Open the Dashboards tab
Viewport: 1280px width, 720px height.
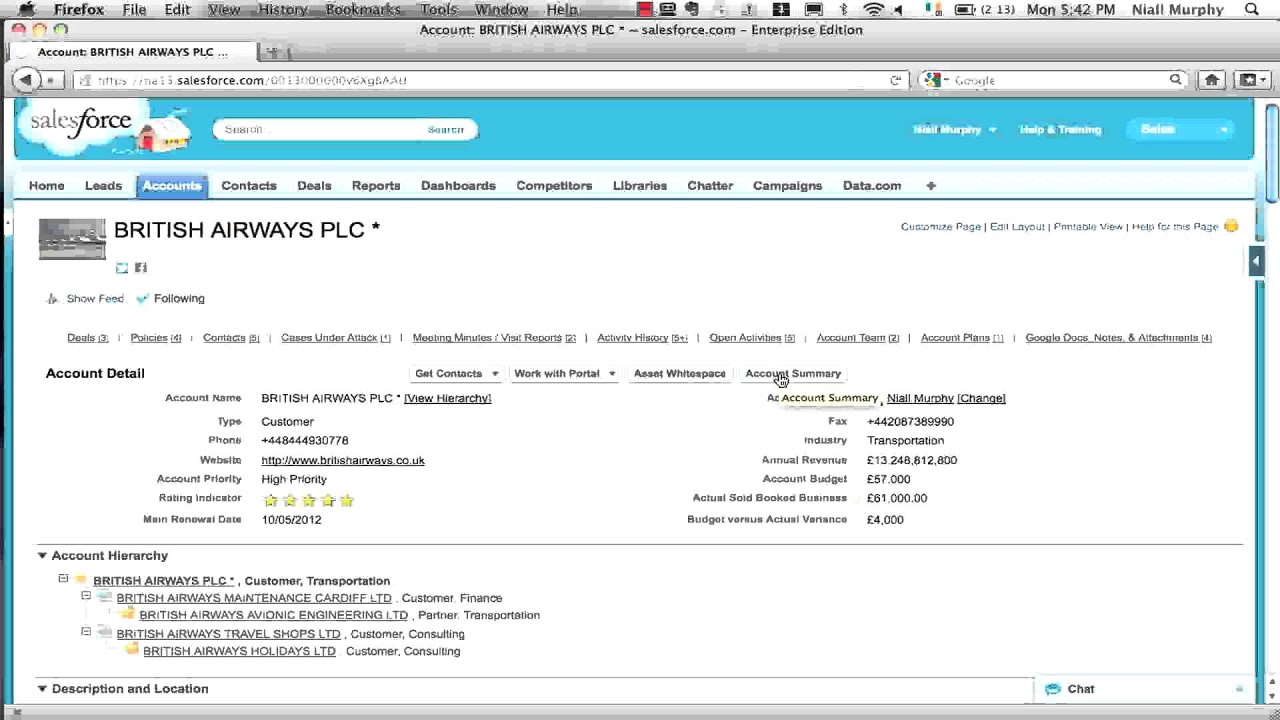pos(458,185)
